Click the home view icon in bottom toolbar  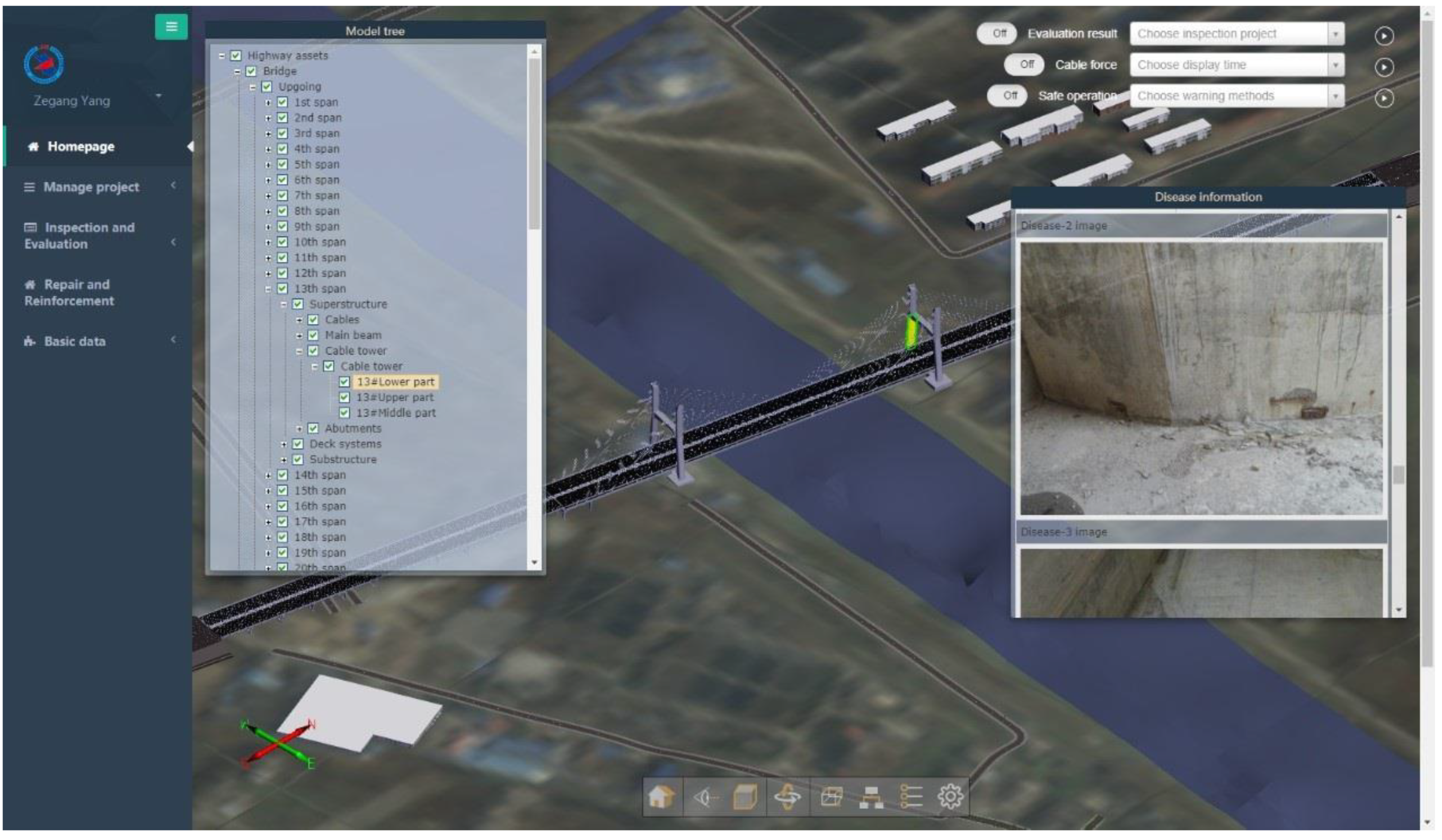click(661, 797)
